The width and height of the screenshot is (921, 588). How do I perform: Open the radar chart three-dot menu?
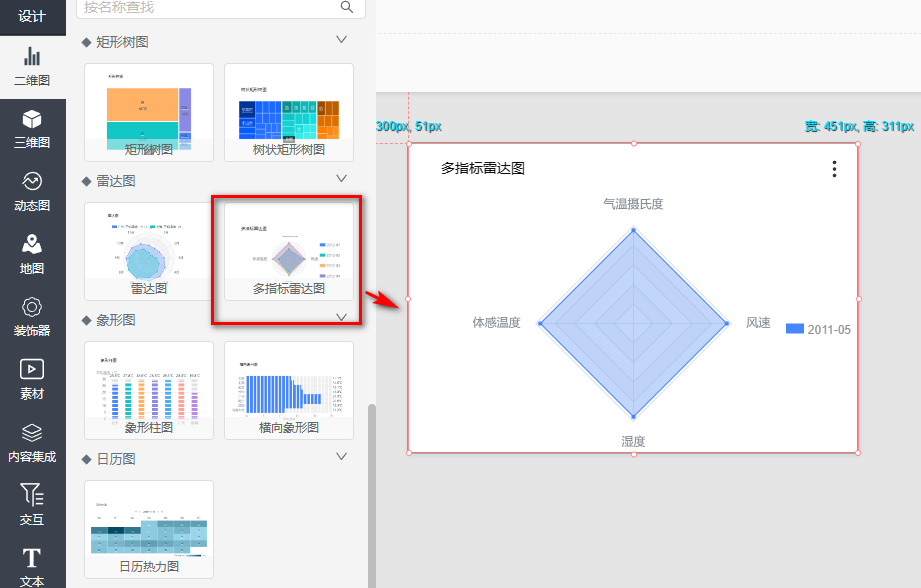tap(834, 169)
